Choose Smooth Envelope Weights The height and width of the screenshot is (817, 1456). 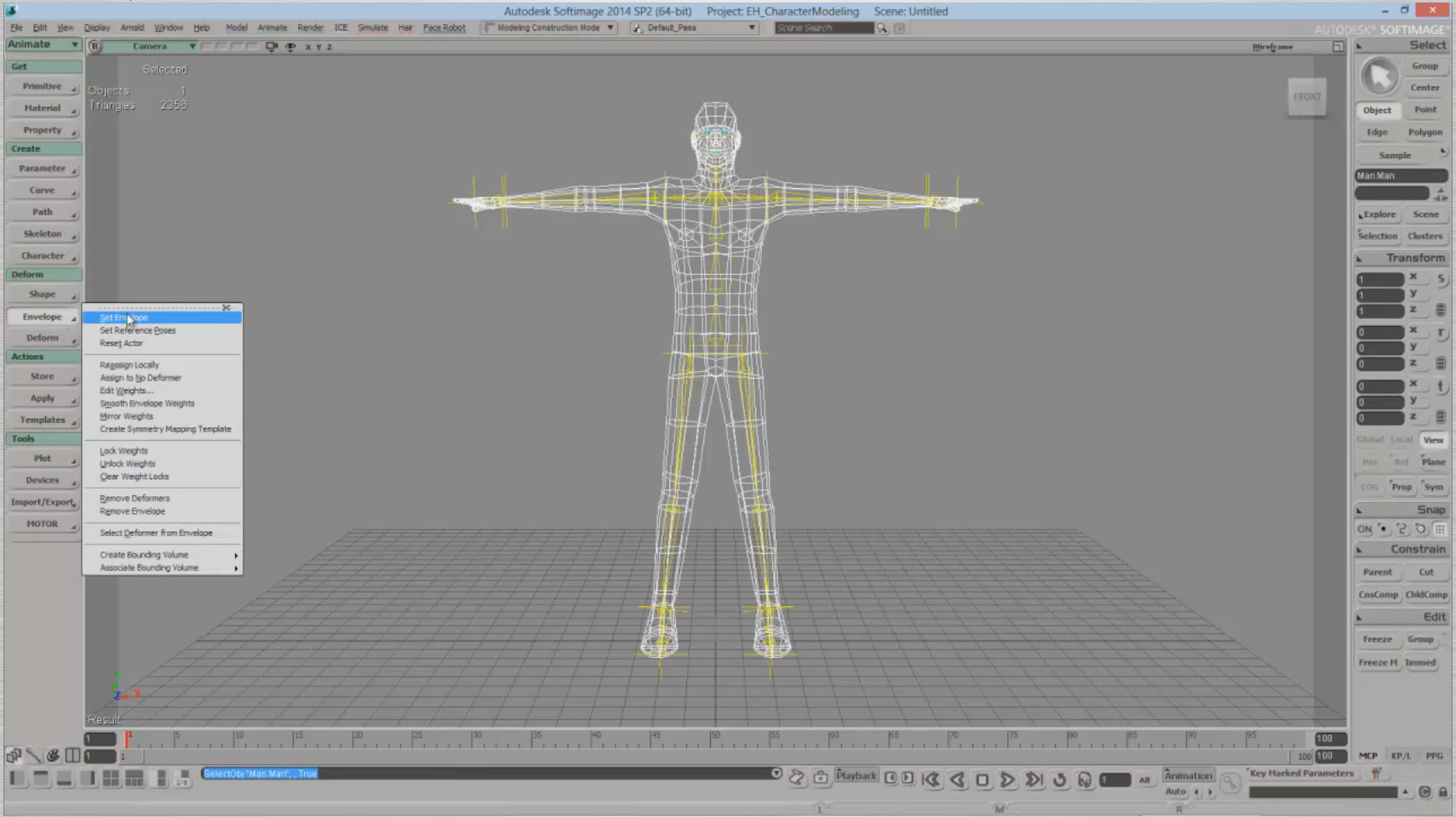tap(146, 403)
